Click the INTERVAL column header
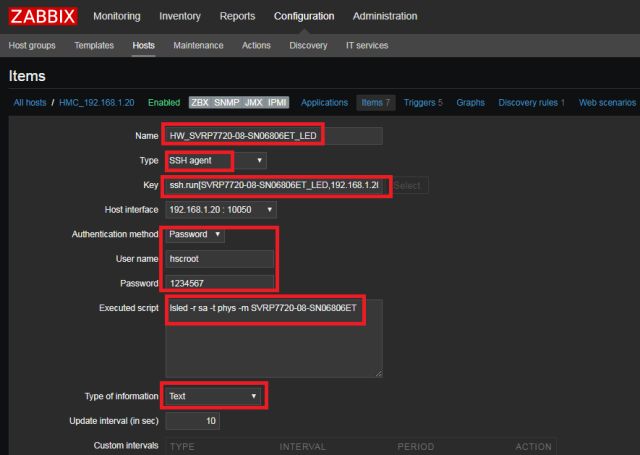The width and height of the screenshot is (640, 455). pyautogui.click(x=302, y=447)
